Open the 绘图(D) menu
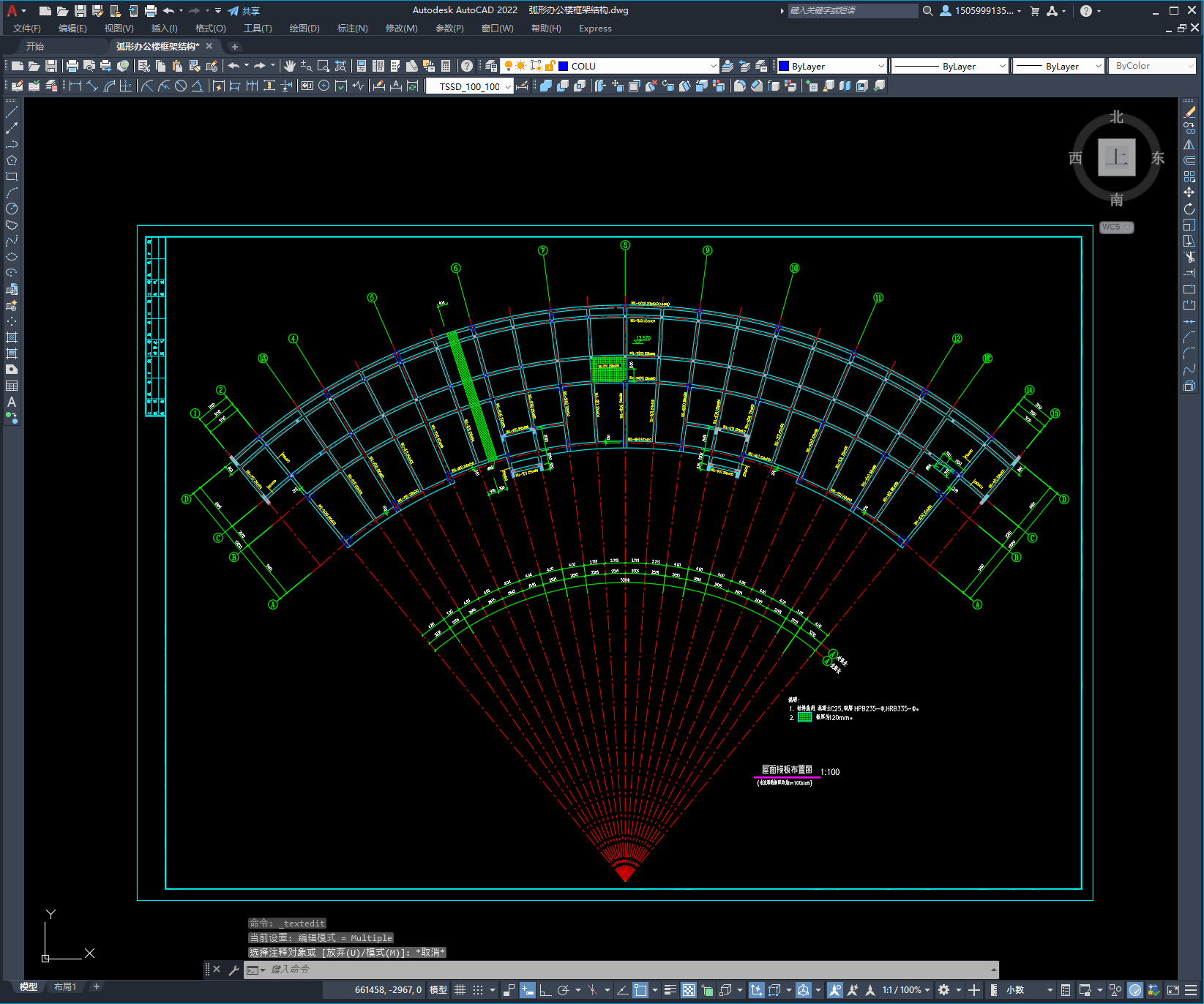 (304, 29)
